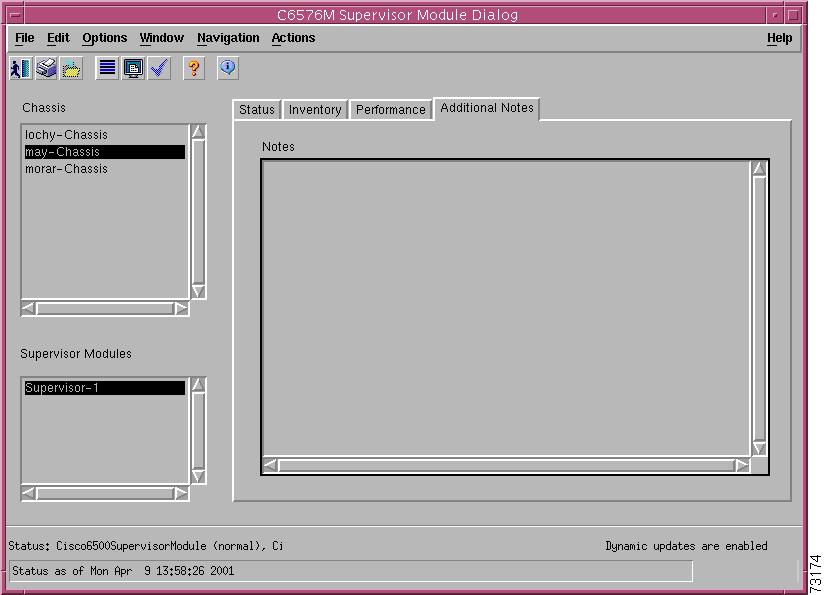
Task: Open the Help menu
Action: (780, 38)
